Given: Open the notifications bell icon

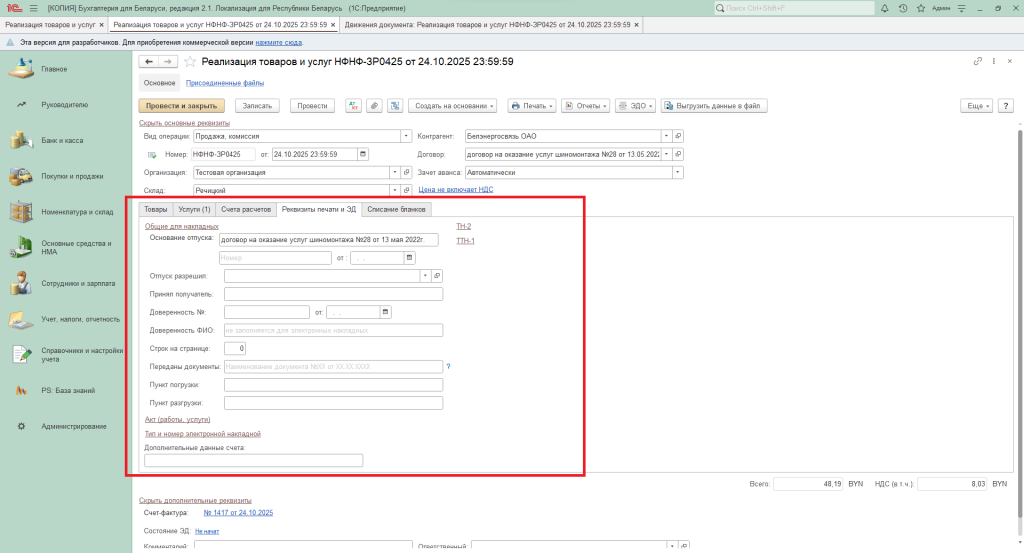Looking at the screenshot, I should point(887,7).
